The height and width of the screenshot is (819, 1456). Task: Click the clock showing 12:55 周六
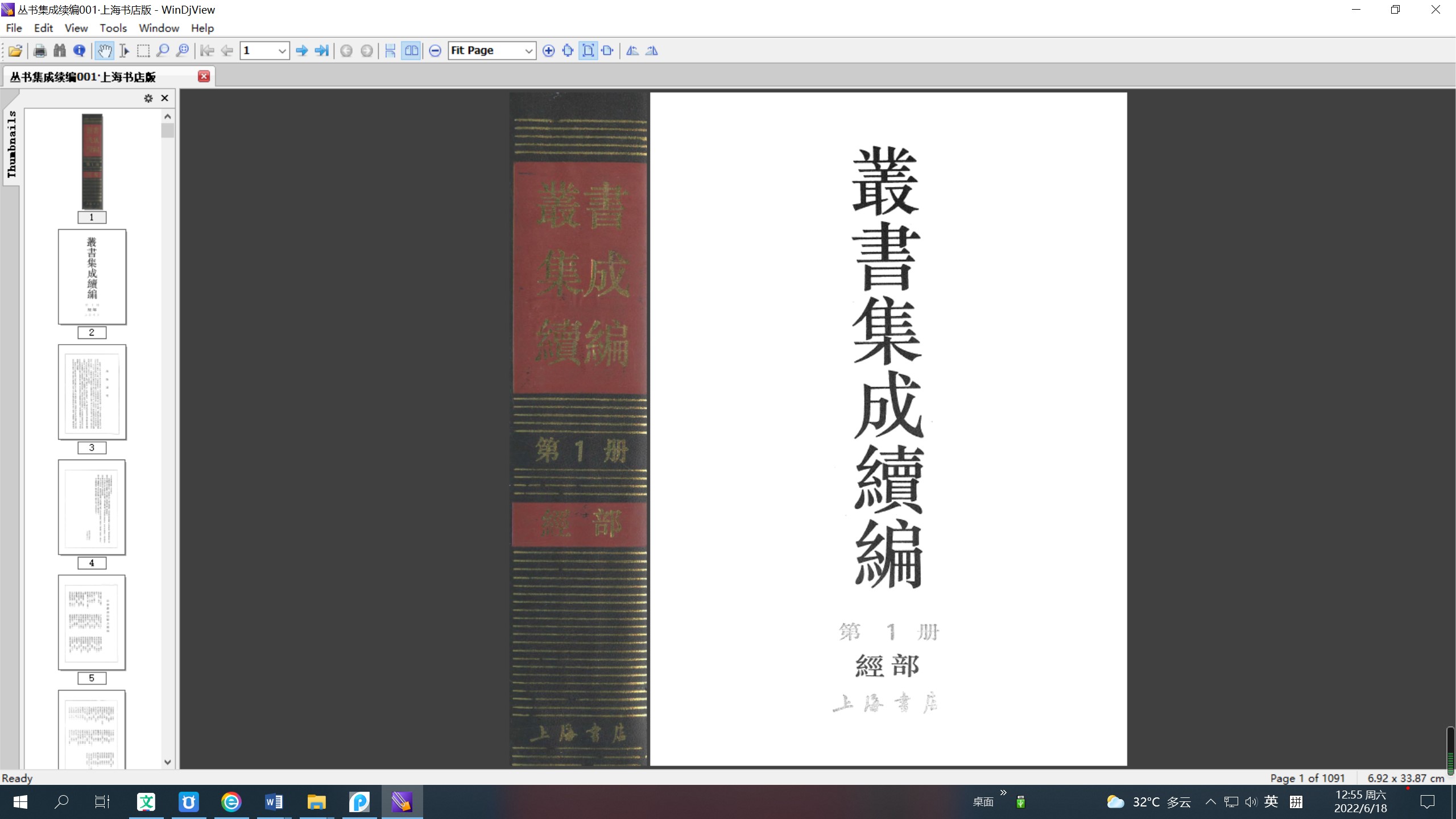(1361, 801)
